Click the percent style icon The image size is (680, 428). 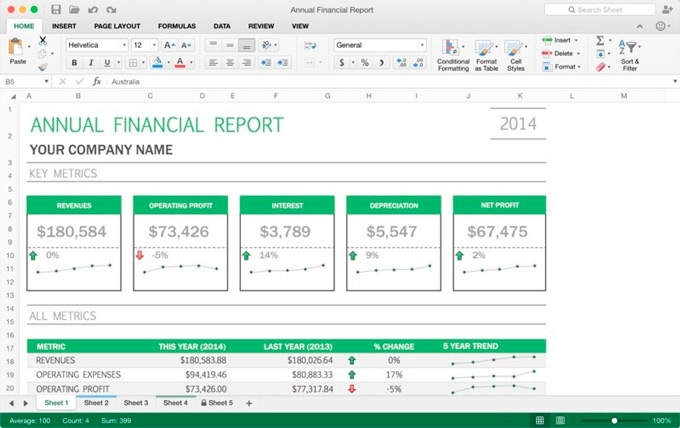tap(364, 62)
